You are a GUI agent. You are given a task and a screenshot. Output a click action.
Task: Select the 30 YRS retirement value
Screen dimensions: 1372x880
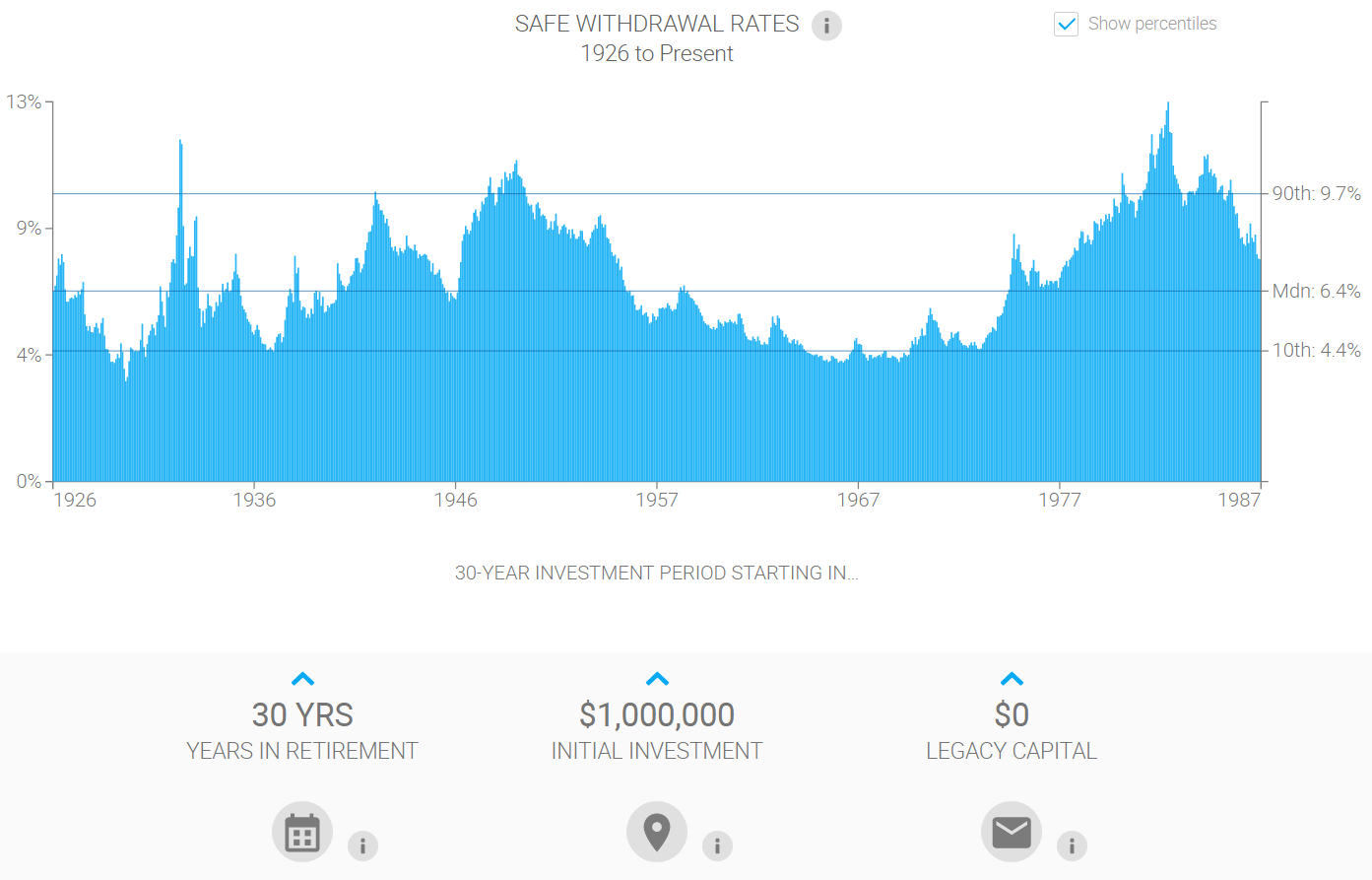click(x=302, y=714)
